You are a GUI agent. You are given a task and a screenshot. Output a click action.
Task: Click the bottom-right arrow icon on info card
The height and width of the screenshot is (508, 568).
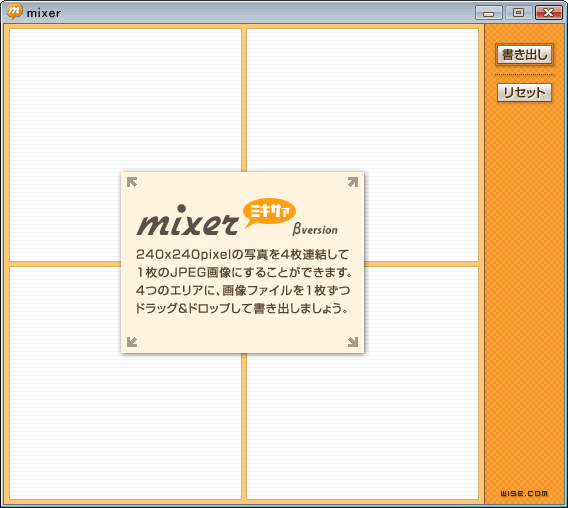point(353,342)
